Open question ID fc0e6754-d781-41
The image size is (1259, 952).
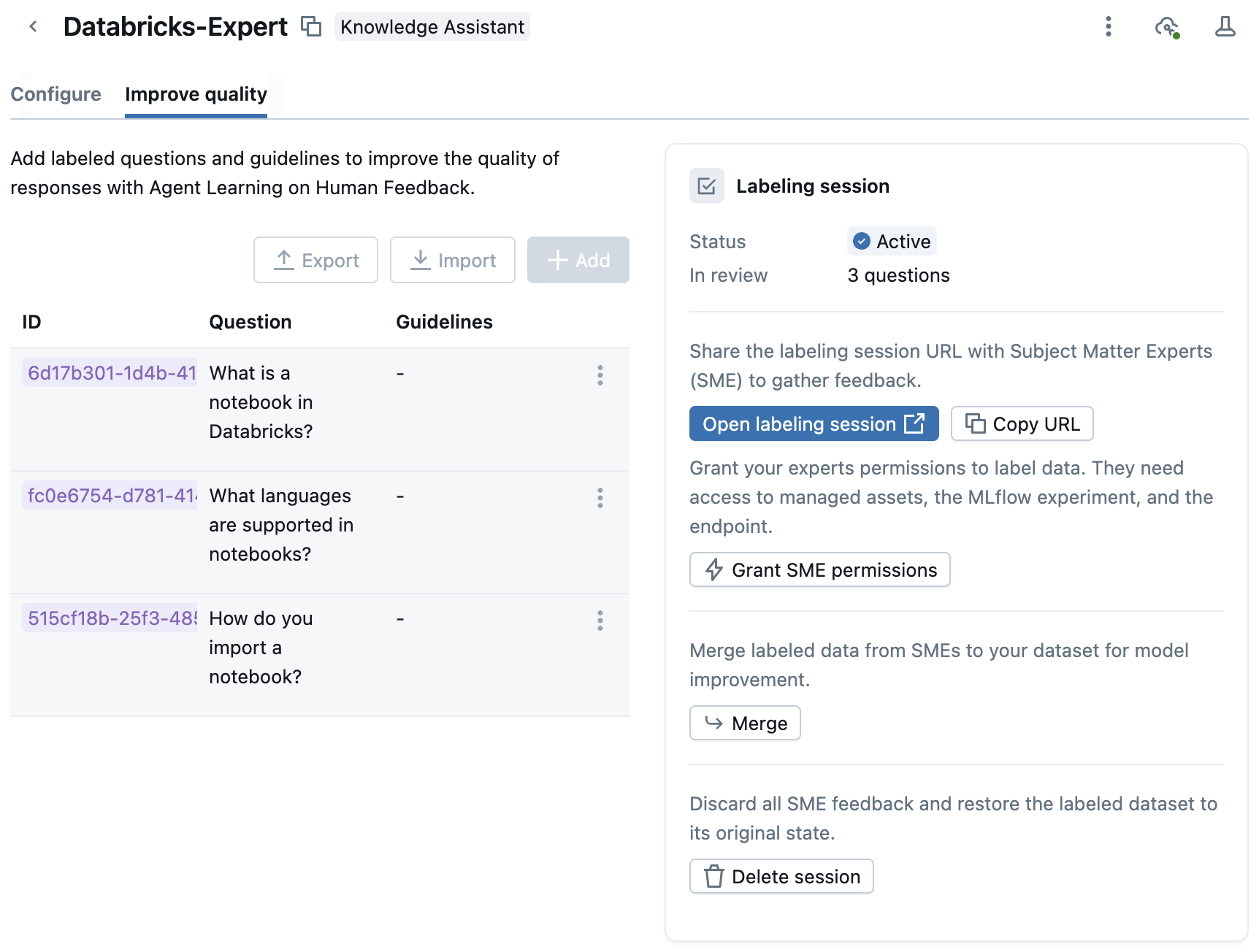coord(112,496)
